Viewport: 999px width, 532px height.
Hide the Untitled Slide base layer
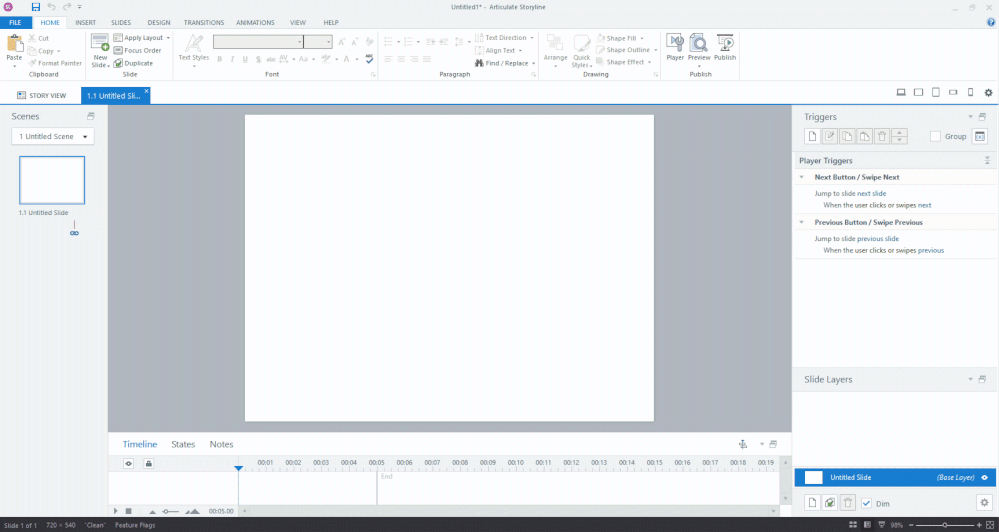984,478
